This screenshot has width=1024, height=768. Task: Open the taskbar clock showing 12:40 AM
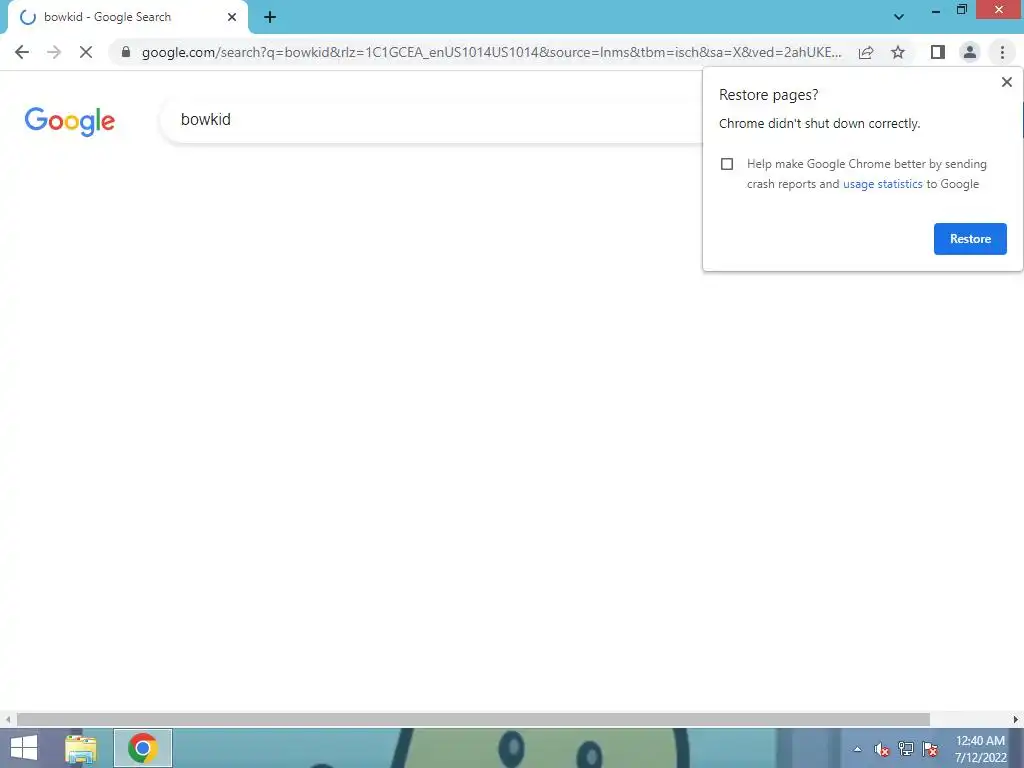(x=980, y=749)
